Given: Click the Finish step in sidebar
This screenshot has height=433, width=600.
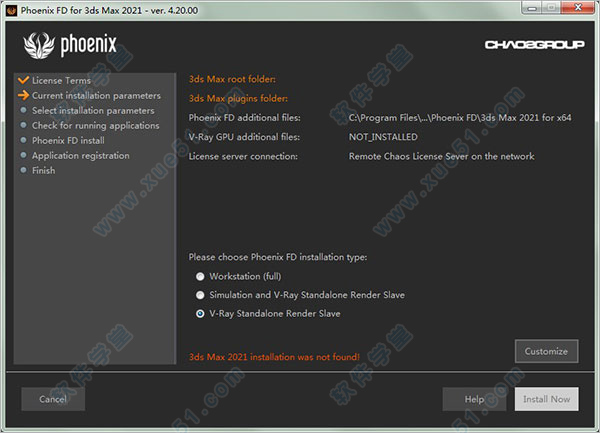Looking at the screenshot, I should [44, 171].
